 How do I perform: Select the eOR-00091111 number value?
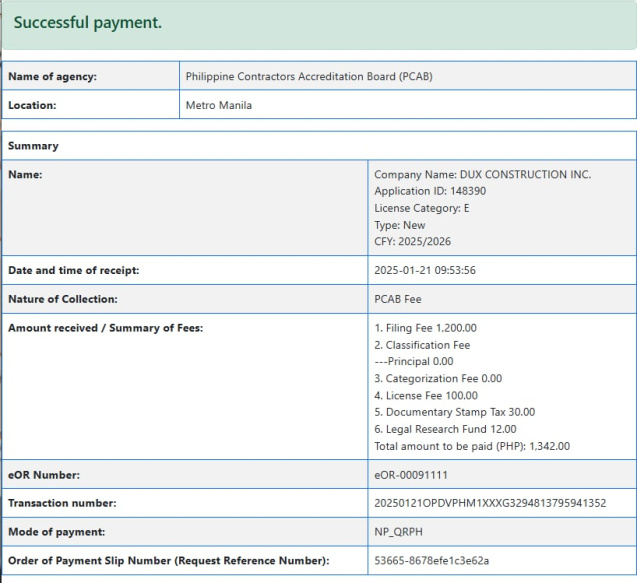pos(411,475)
